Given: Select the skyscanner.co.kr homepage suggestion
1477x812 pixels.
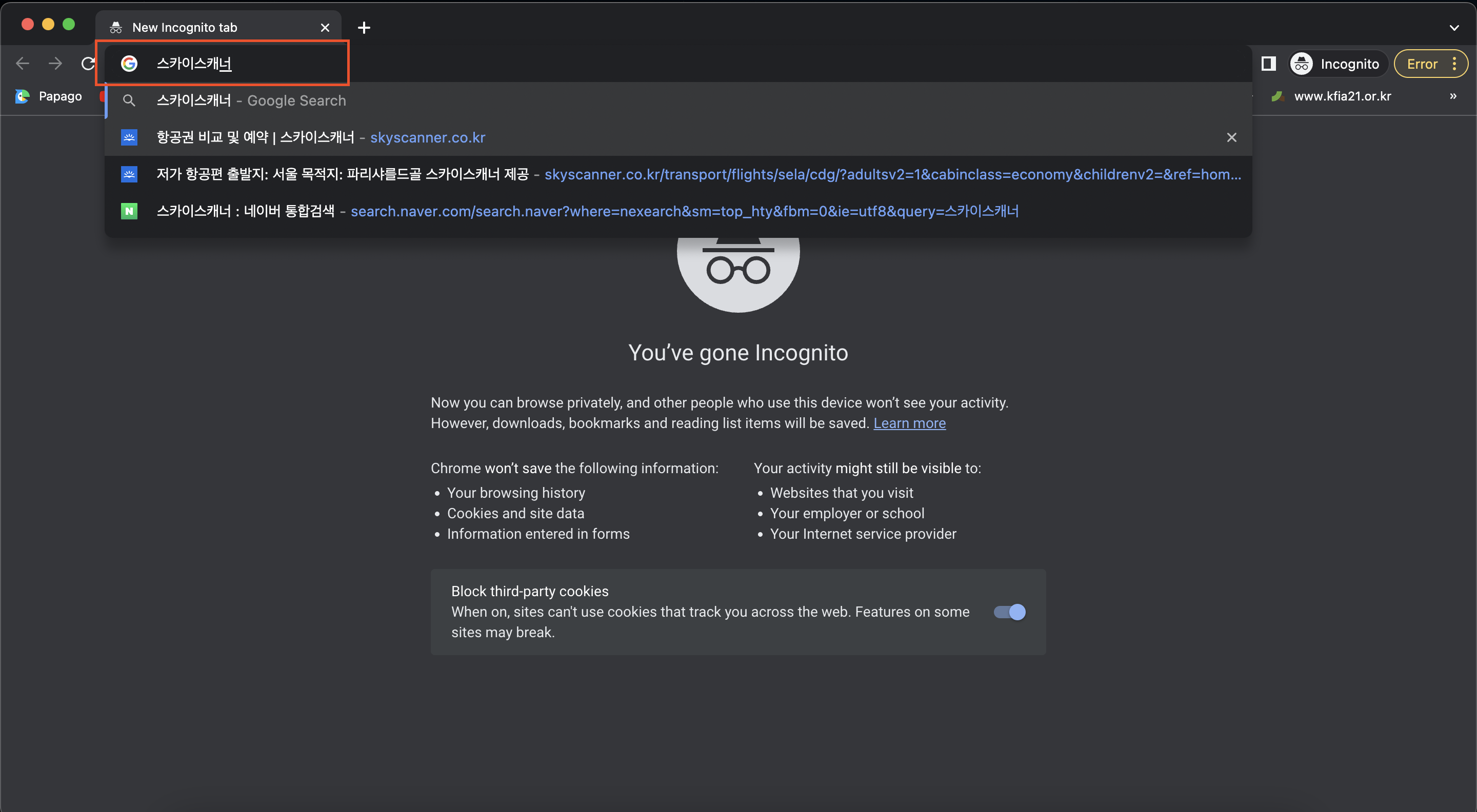Looking at the screenshot, I should pyautogui.click(x=321, y=137).
